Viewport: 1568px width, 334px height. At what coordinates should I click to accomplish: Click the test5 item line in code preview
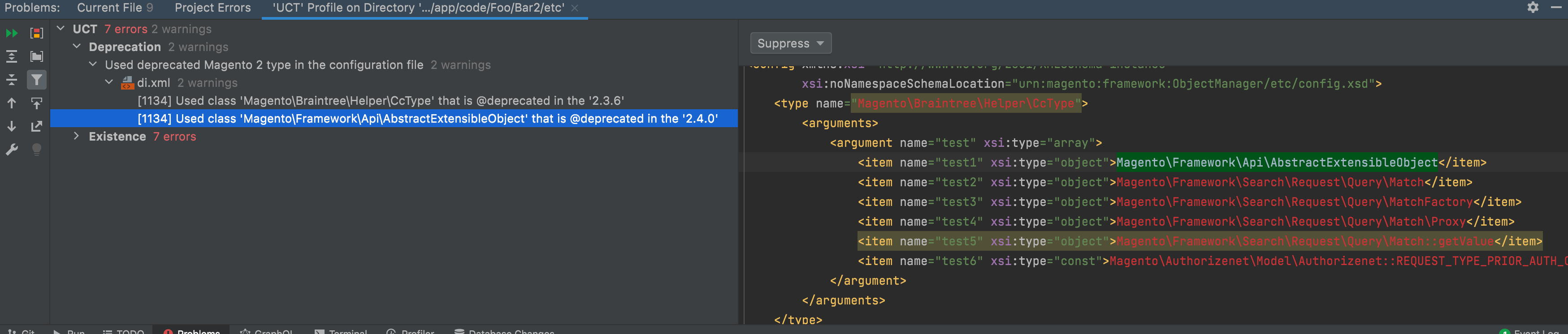[x=1199, y=241]
